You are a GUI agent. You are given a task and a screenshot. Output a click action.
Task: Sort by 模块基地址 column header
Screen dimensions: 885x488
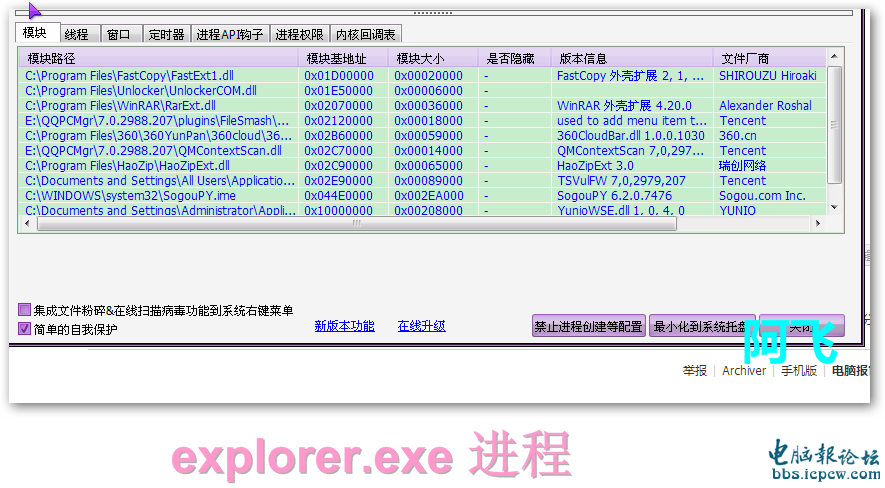[x=343, y=58]
